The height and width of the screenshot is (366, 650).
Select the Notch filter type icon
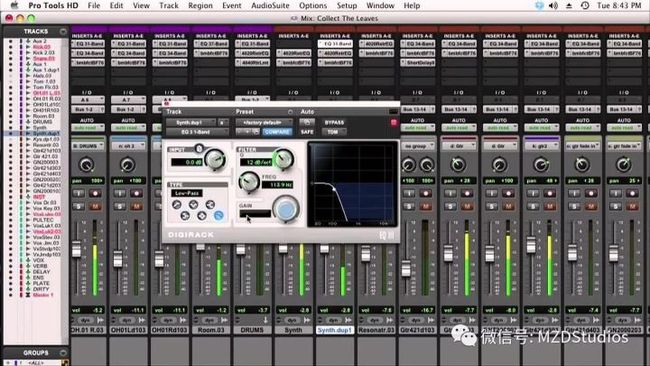(x=193, y=204)
